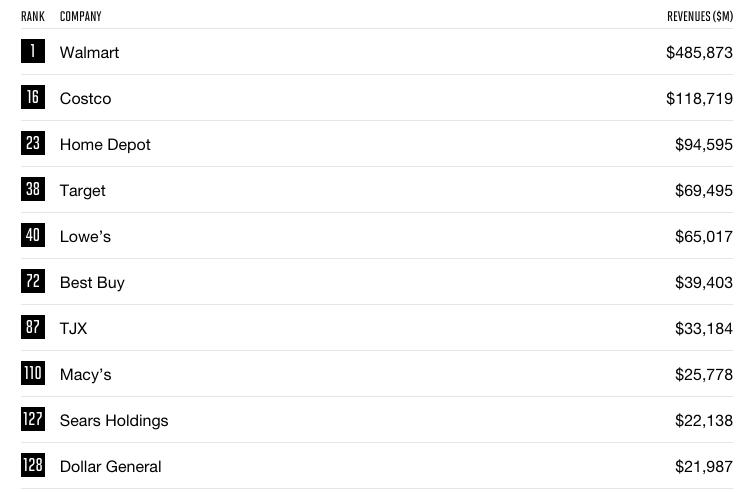Sort by the REVENUES ($M) column header

[700, 17]
